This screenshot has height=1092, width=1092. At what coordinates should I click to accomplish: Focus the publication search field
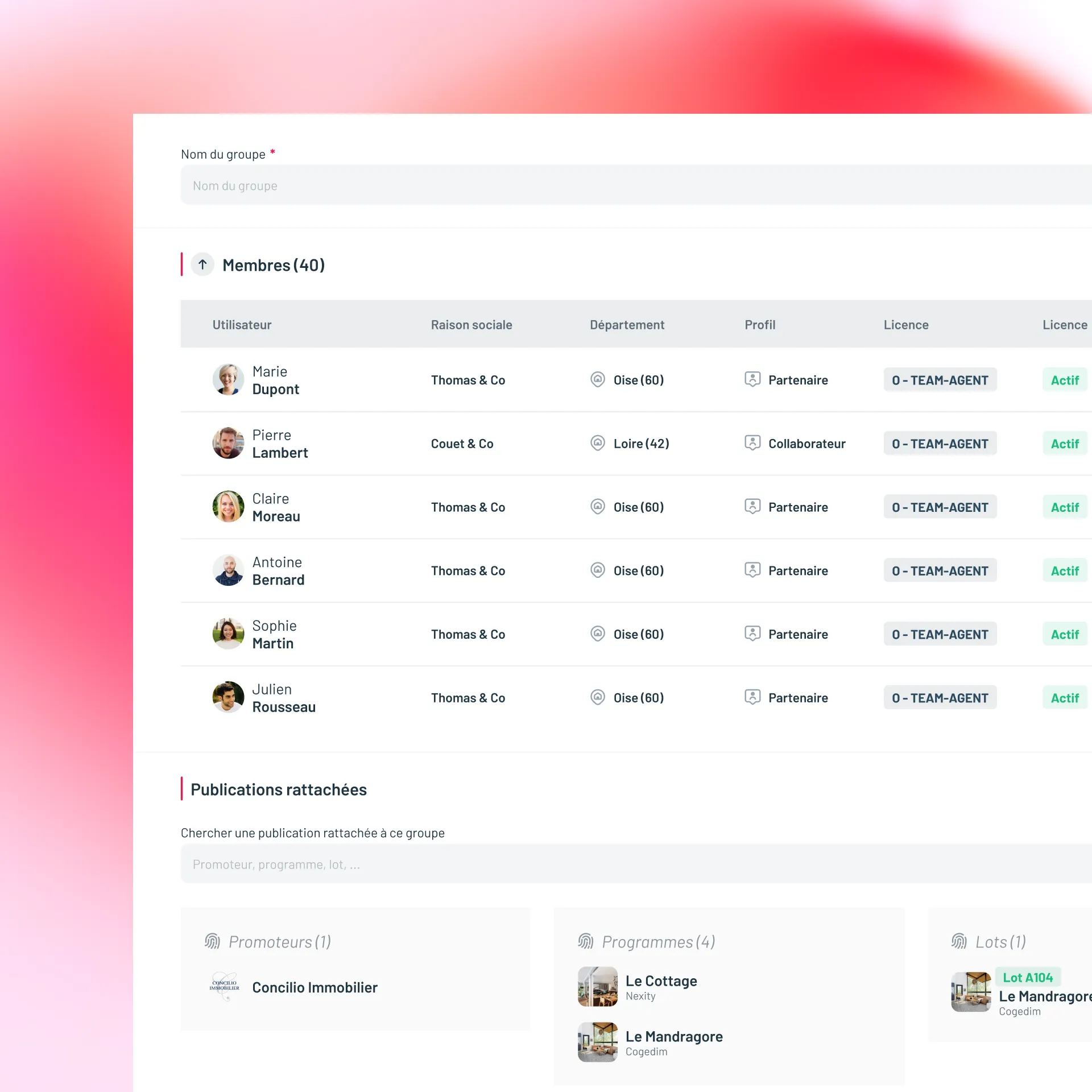(x=636, y=864)
